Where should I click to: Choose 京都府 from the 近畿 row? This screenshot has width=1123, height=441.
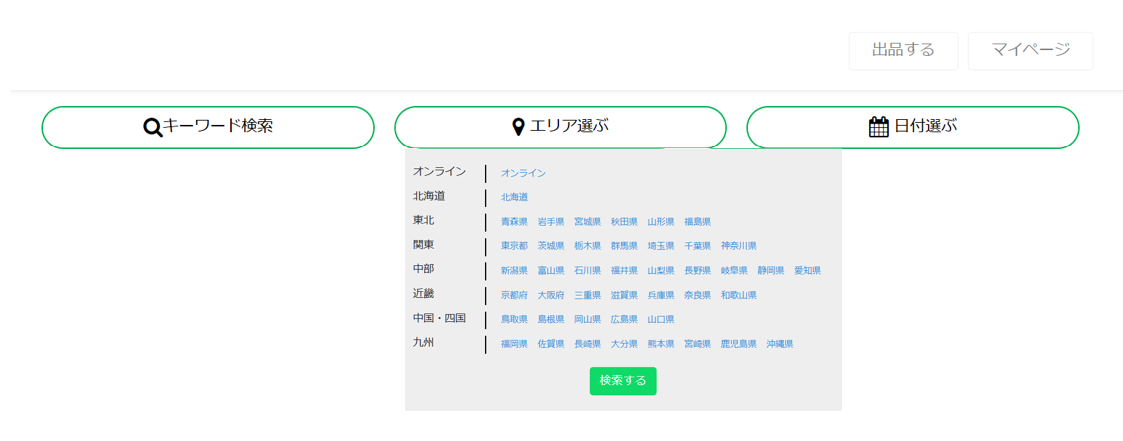point(514,295)
